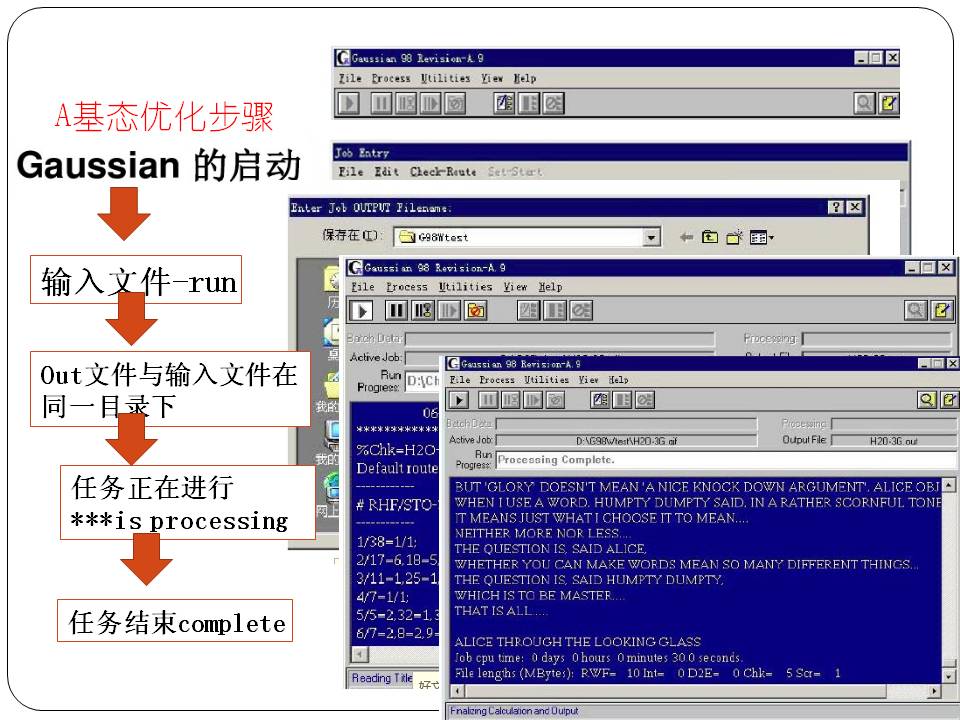Image resolution: width=960 pixels, height=720 pixels.
Task: Click Start icon in running-job Gaussian window
Action: (x=361, y=310)
